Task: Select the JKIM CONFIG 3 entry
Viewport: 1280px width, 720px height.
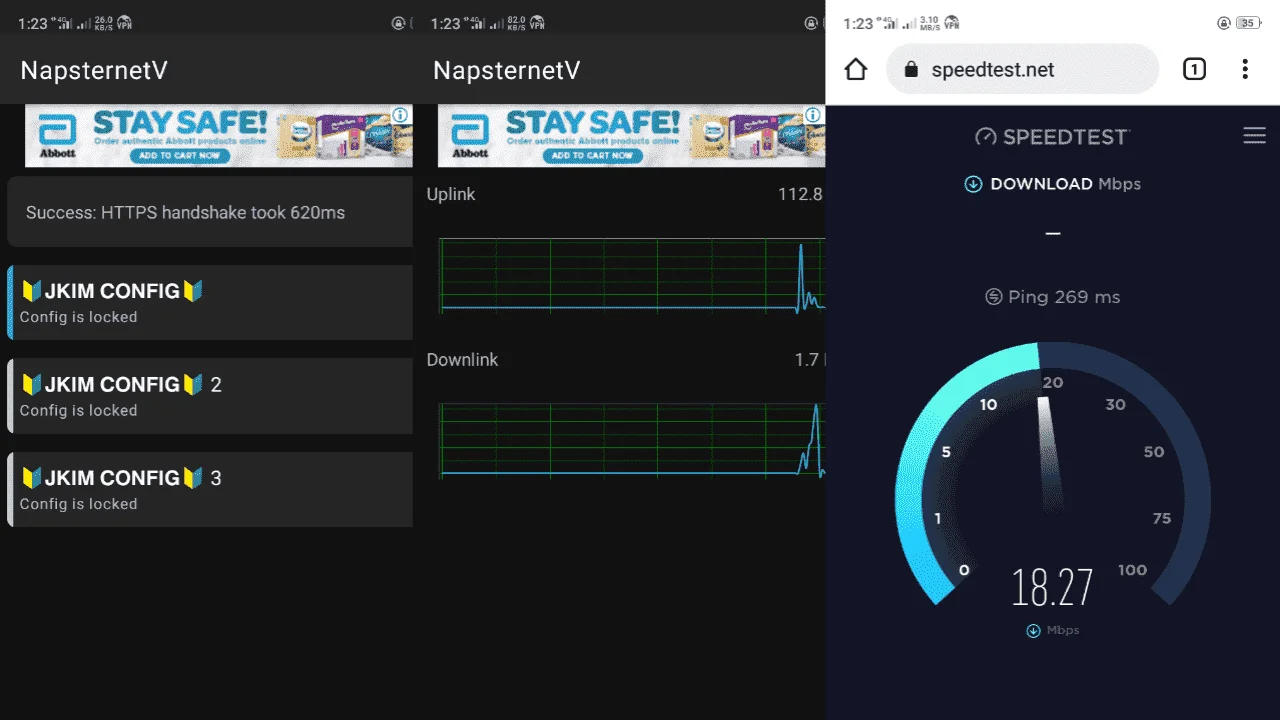Action: tap(210, 489)
